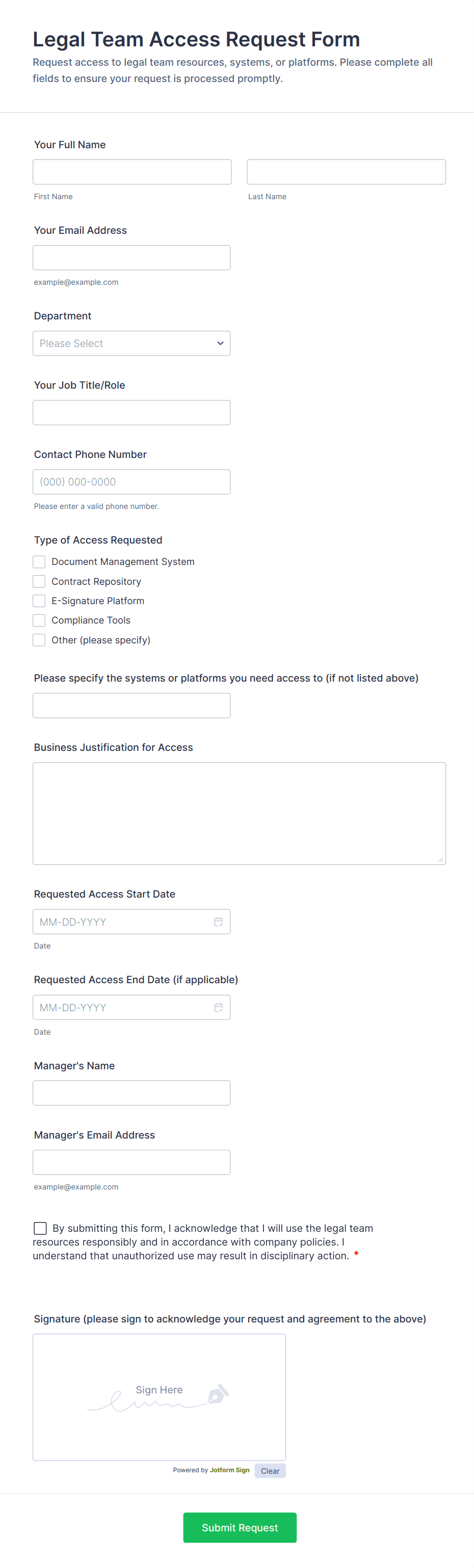Image resolution: width=474 pixels, height=1568 pixels.
Task: Check the Document Management System box
Action: 39,562
